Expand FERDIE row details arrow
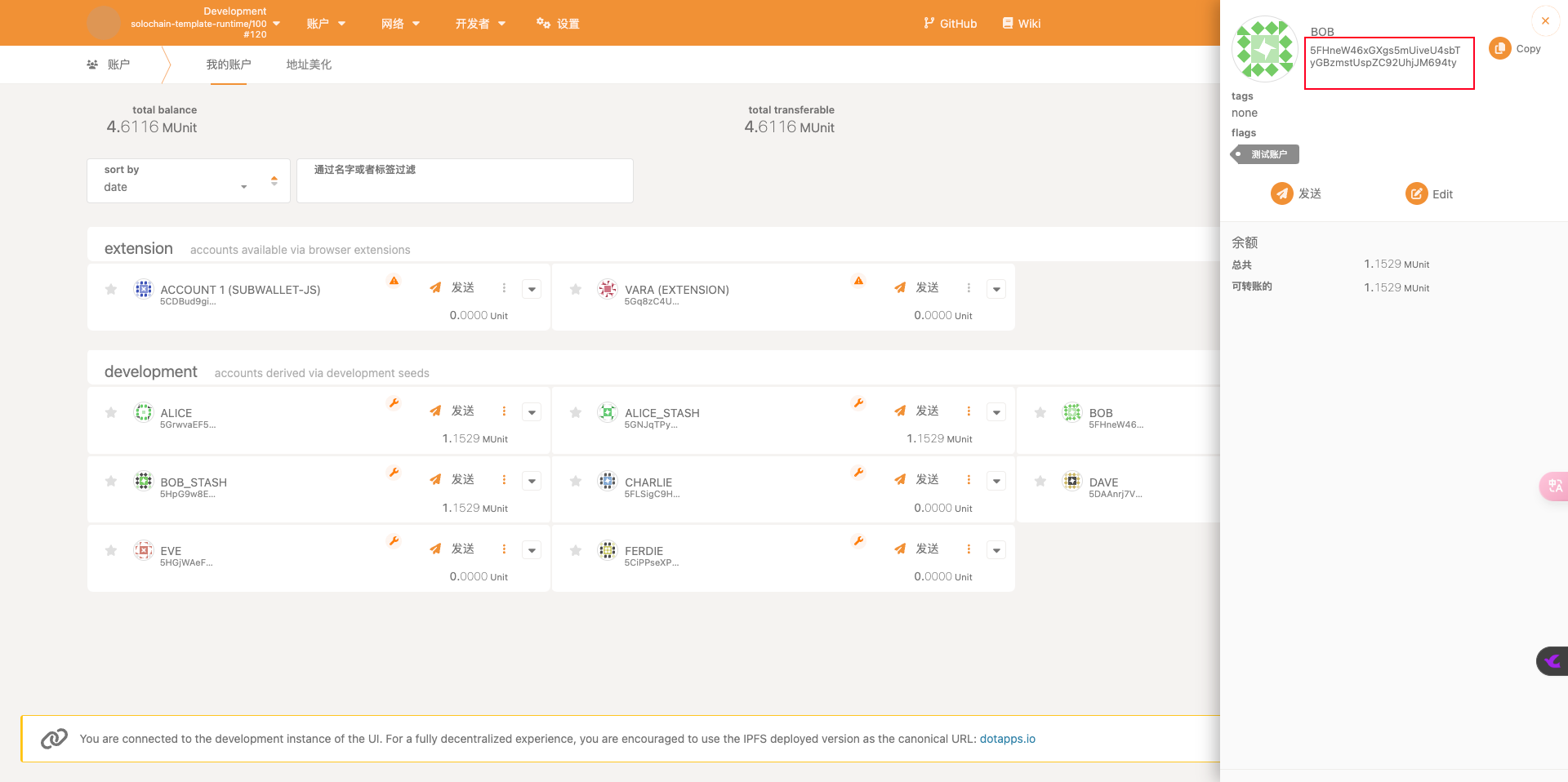This screenshot has height=782, width=1568. coord(996,550)
